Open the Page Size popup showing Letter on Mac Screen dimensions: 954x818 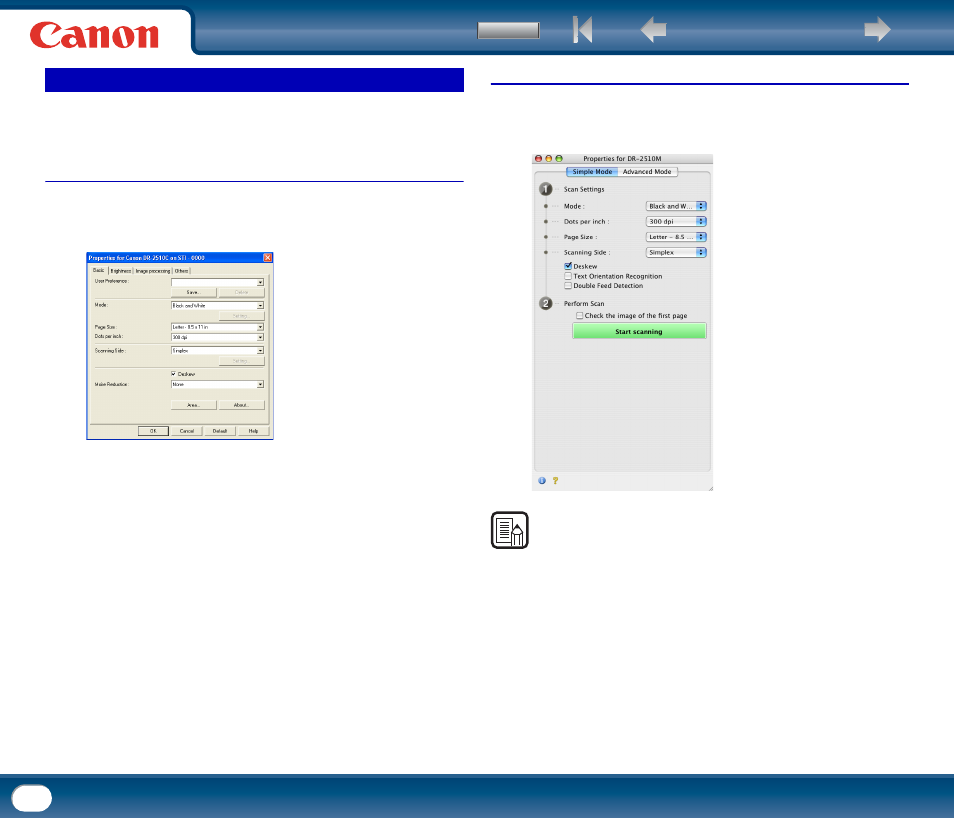676,237
